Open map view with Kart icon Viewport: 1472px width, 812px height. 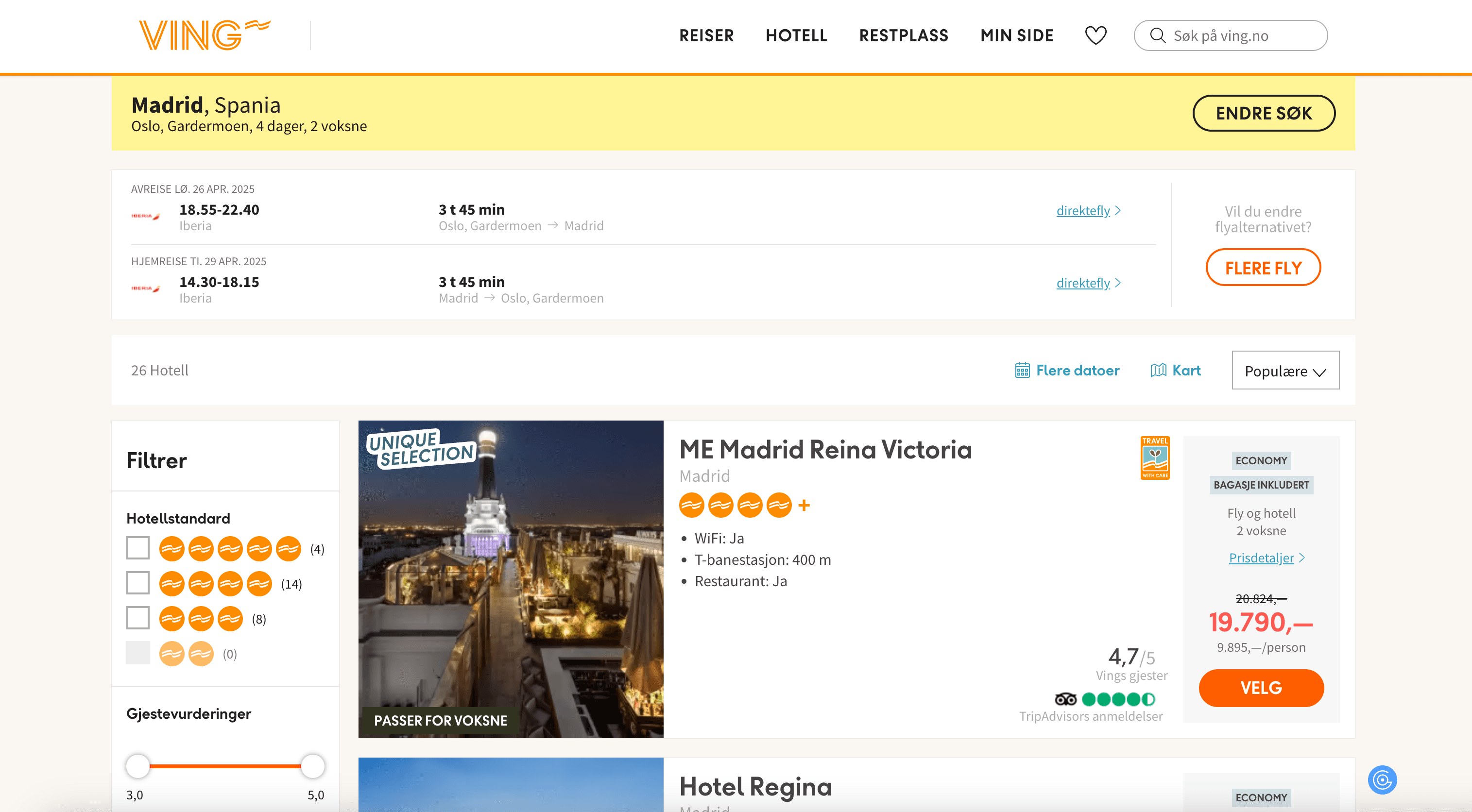point(1158,370)
